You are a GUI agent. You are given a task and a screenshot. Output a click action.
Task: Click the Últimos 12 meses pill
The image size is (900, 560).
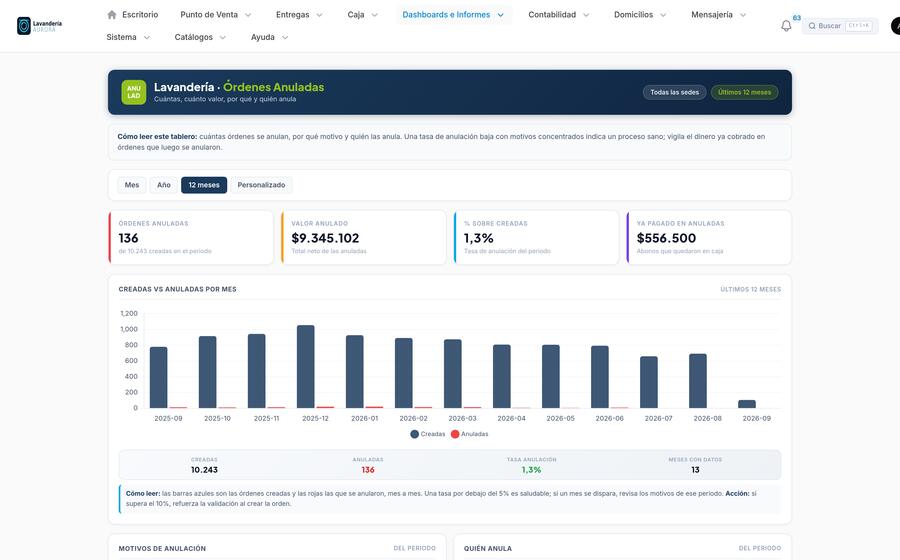[744, 92]
